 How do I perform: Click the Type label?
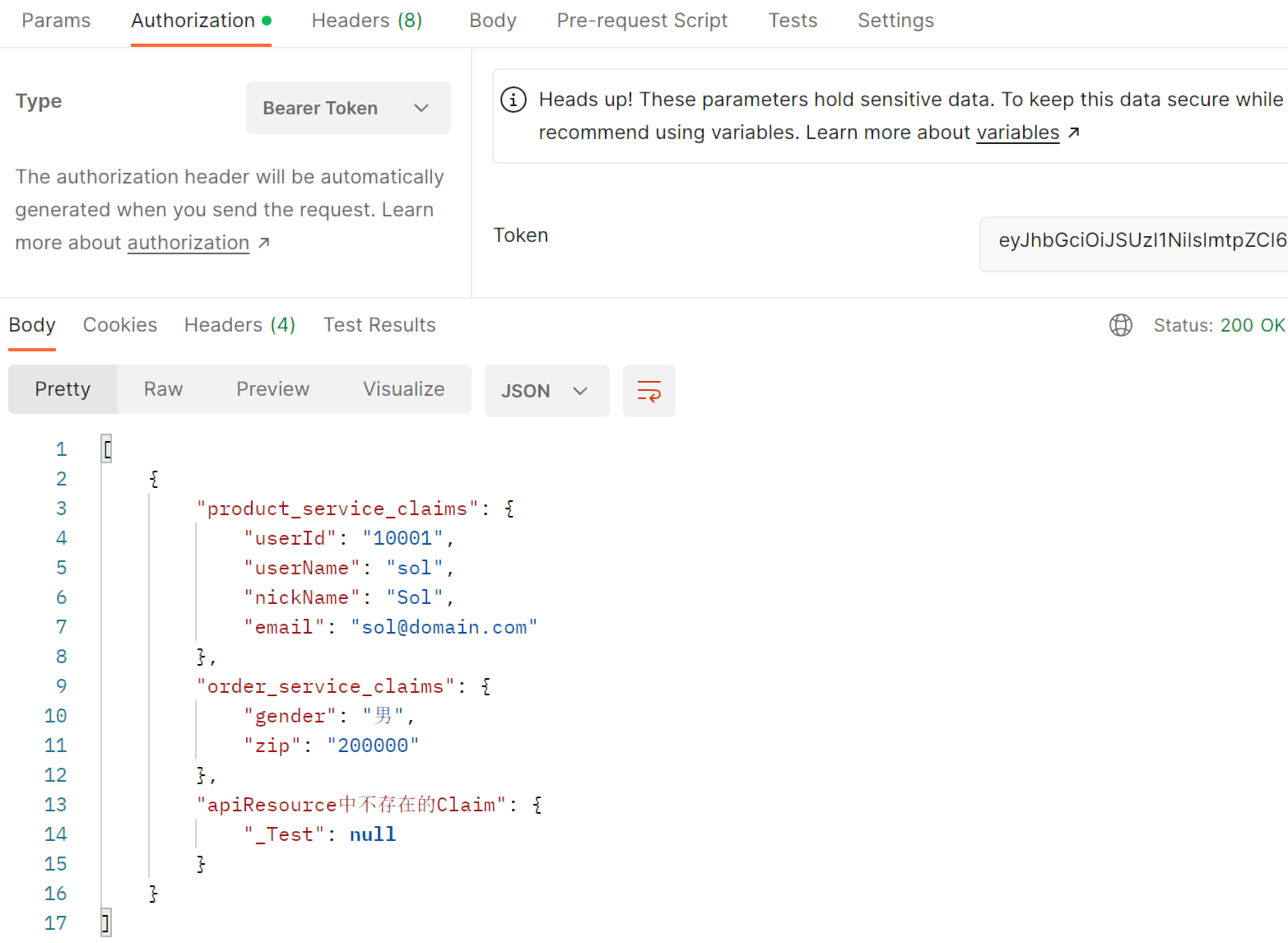39,101
